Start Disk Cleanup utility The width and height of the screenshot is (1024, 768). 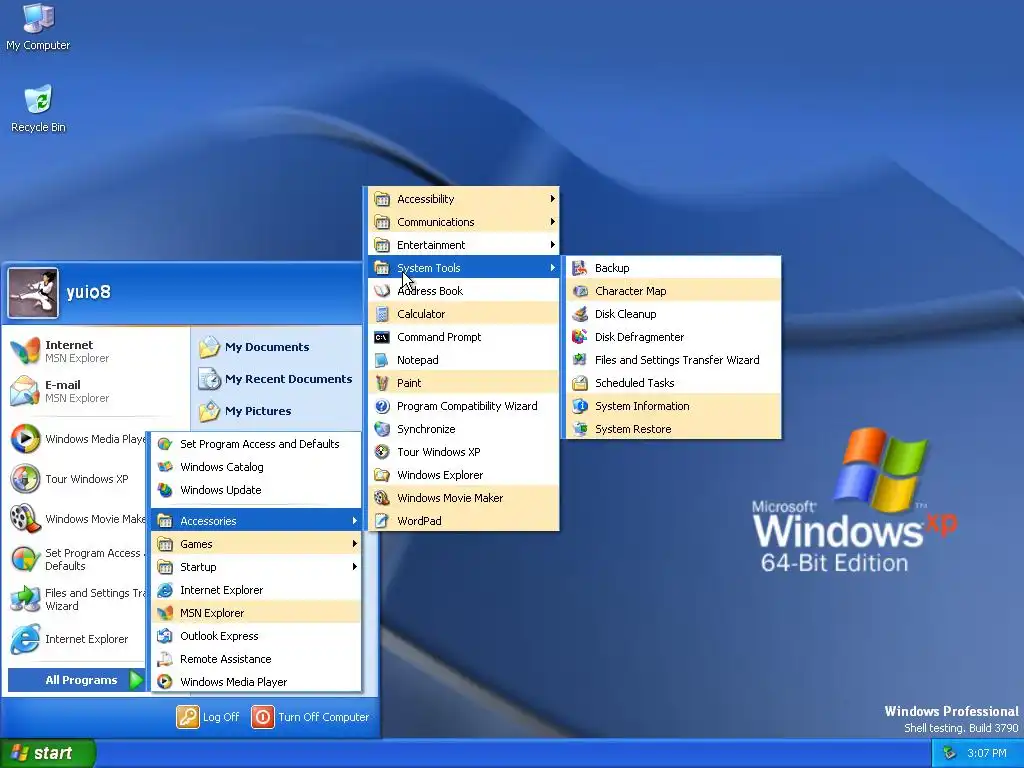[673, 314]
